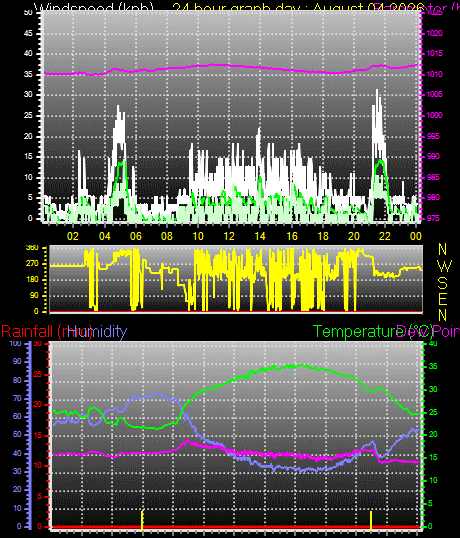Click the 18 hour label on time axis

323,236
